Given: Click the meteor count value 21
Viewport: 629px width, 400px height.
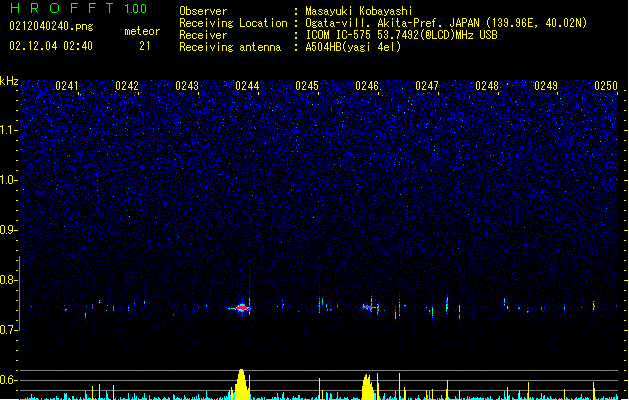Looking at the screenshot, I should click(x=145, y=46).
